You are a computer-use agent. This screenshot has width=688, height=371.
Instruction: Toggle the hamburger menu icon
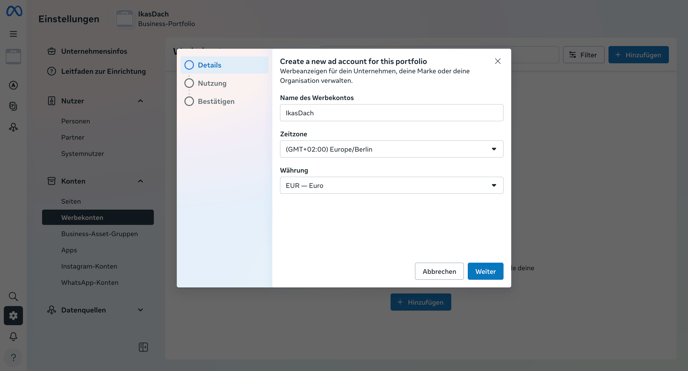click(14, 34)
